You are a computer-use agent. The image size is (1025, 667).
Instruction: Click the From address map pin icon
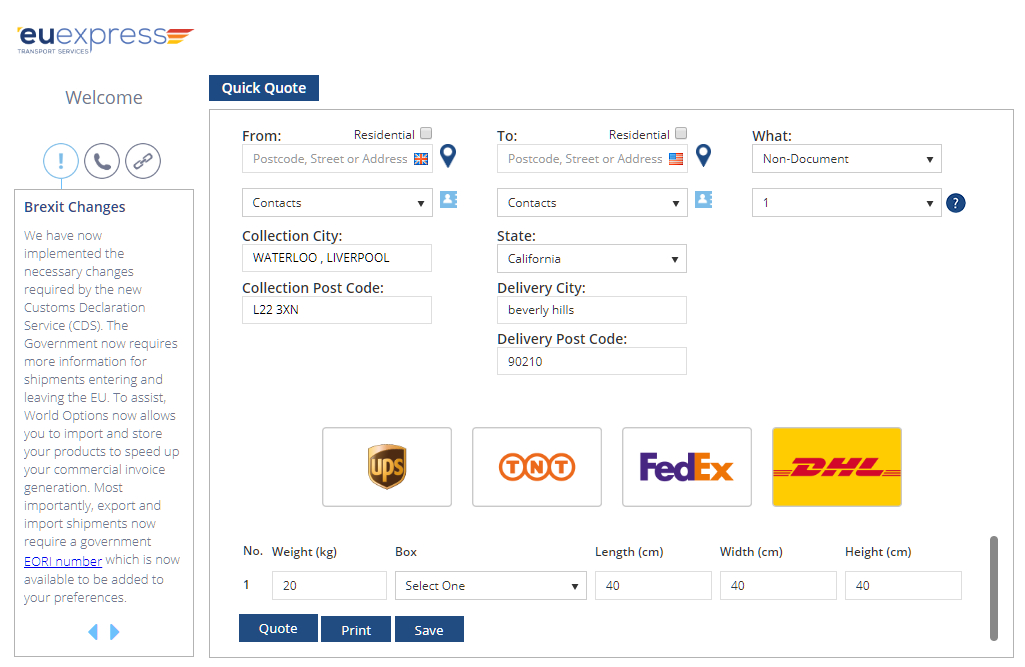click(x=448, y=156)
